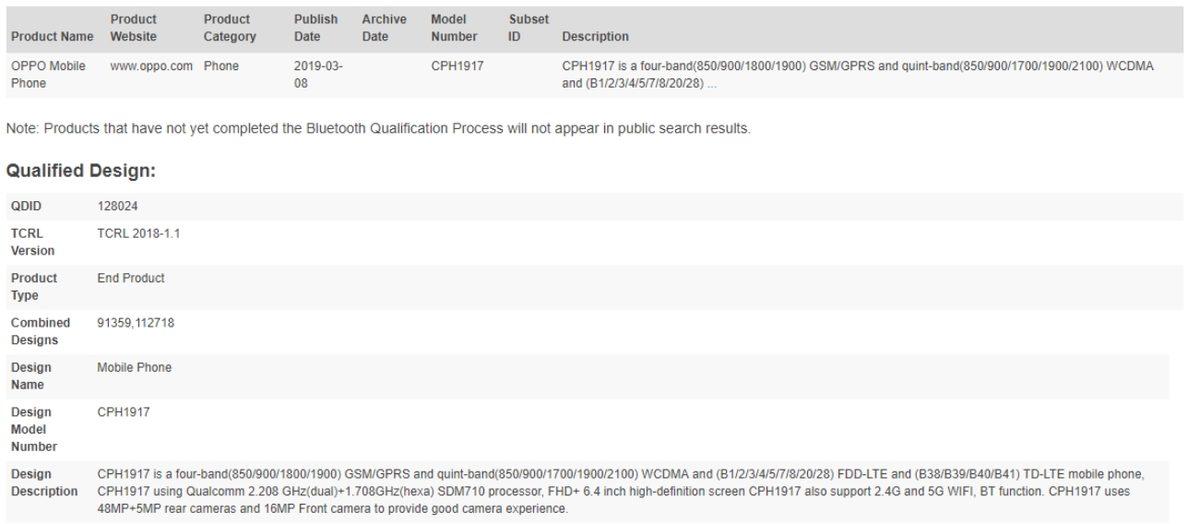Click the Design Description row label

[x=44, y=483]
